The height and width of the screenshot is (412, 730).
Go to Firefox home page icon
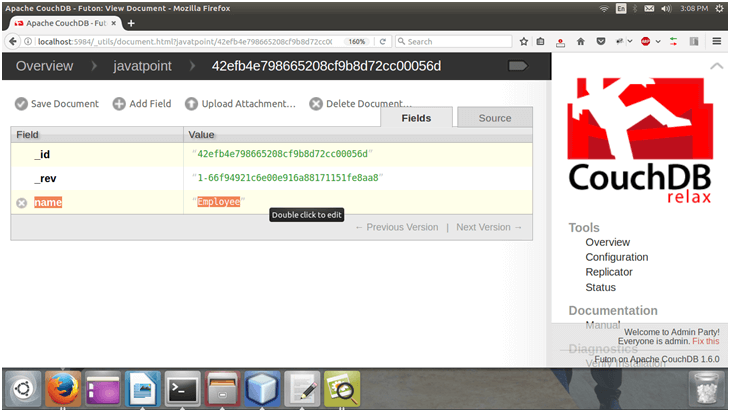[x=581, y=41]
